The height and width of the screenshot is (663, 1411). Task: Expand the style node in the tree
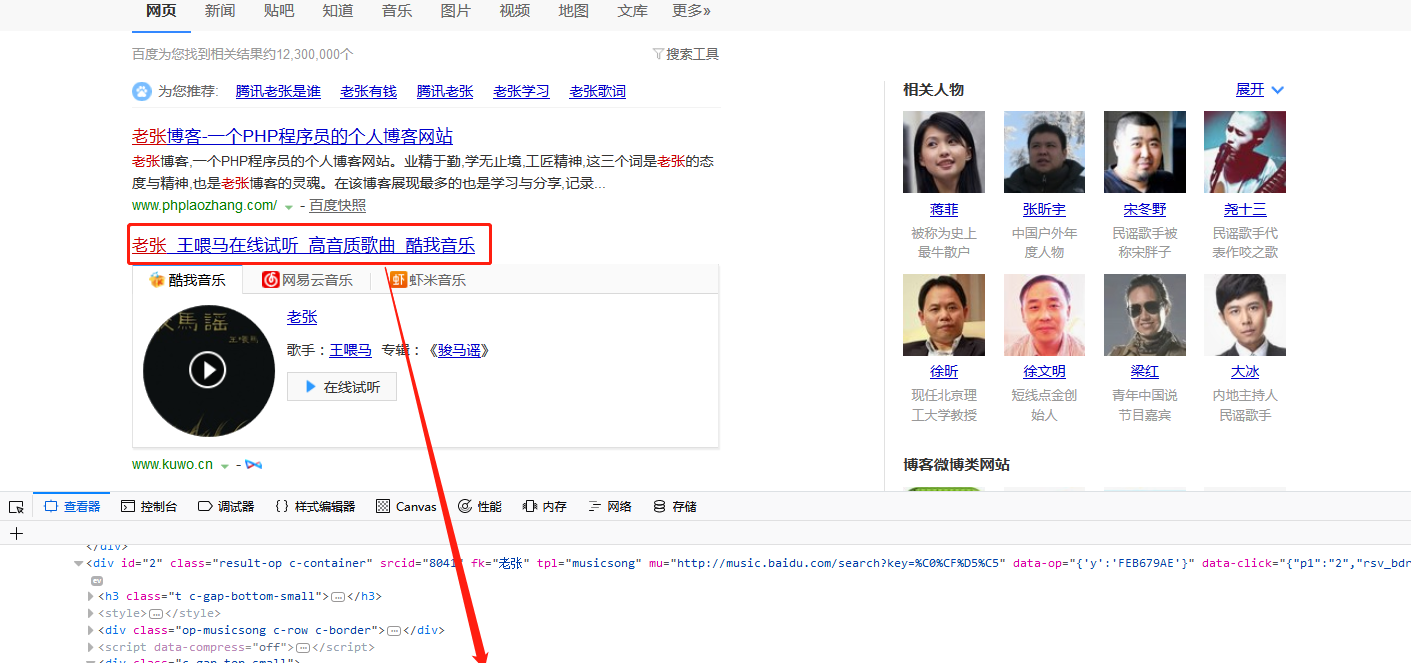tap(92, 614)
